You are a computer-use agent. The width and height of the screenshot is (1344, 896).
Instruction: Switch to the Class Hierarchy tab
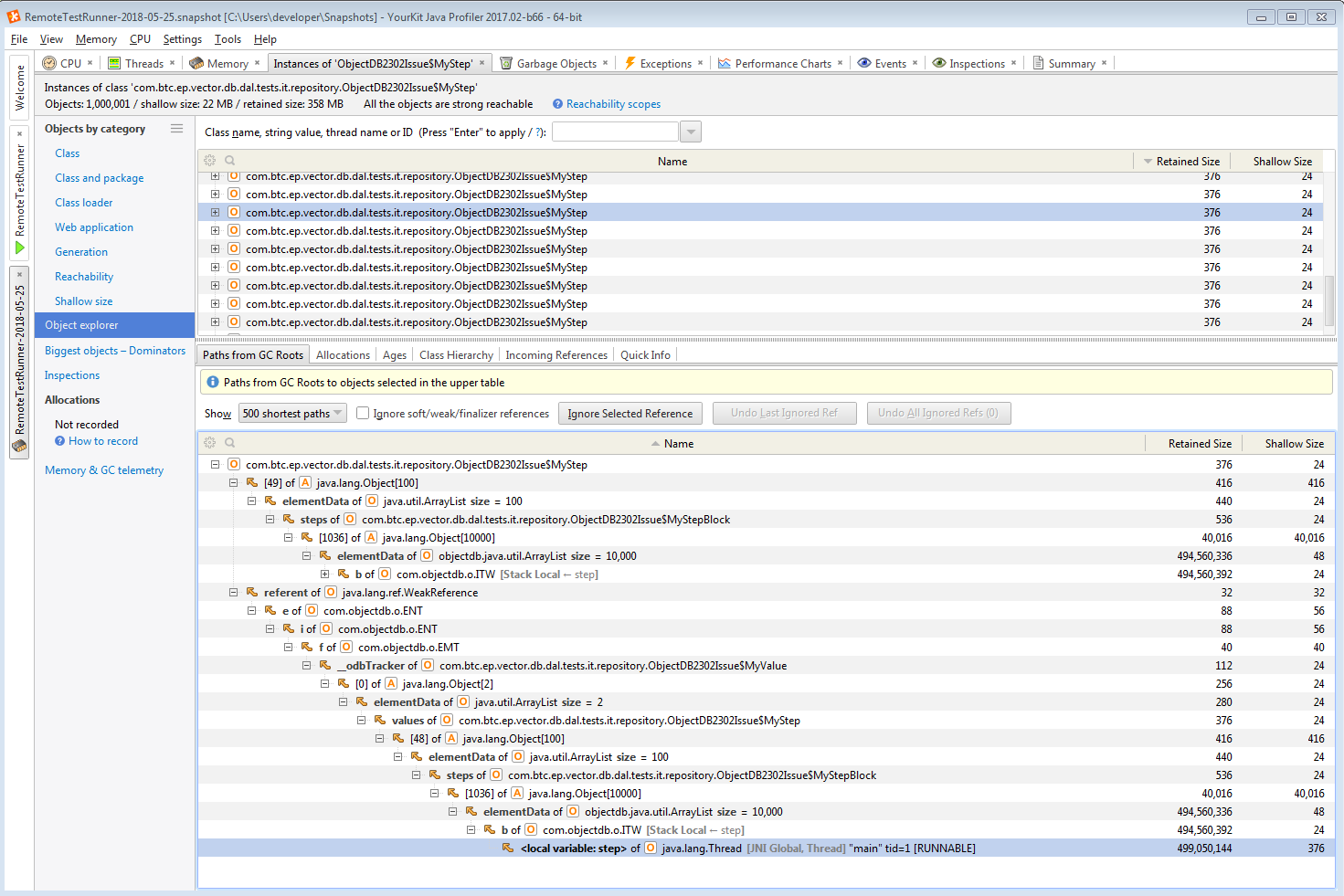[456, 355]
